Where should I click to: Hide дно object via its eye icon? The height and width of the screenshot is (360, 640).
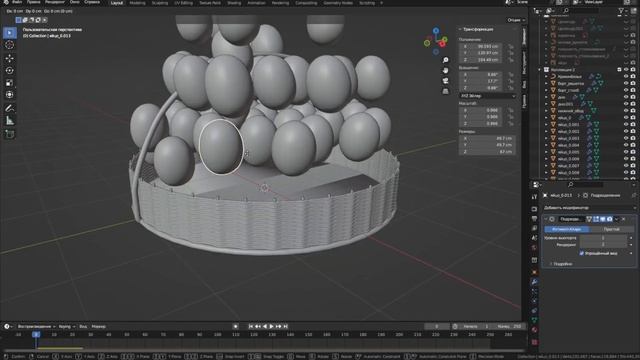pyautogui.click(x=626, y=97)
